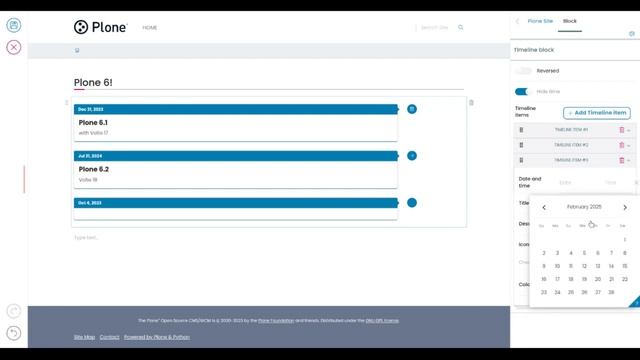Click the Jul 31, 2024 timeline date bar

[x=236, y=156]
